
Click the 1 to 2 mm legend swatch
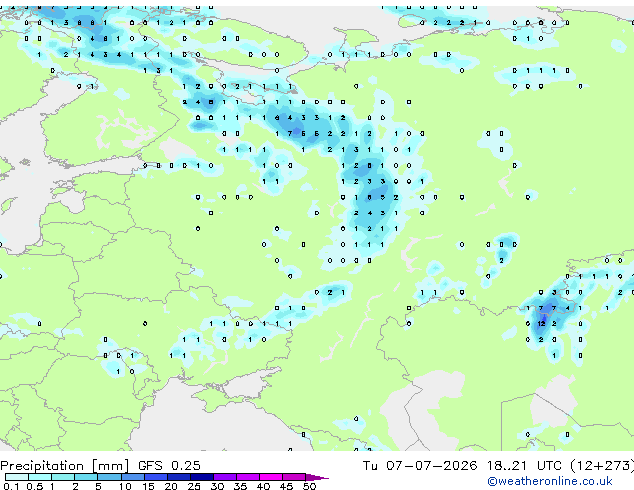[63, 477]
